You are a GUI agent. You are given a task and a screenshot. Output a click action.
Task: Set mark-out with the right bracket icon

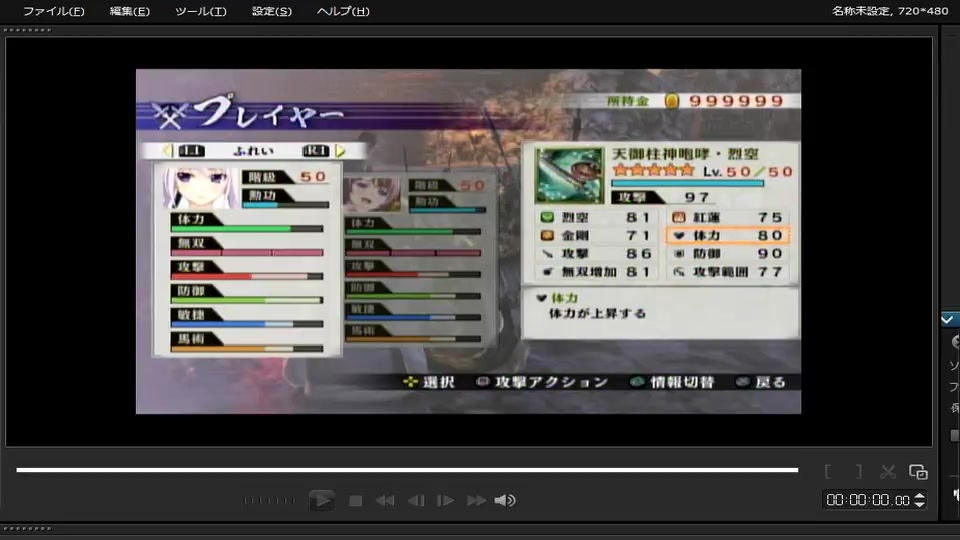click(859, 471)
